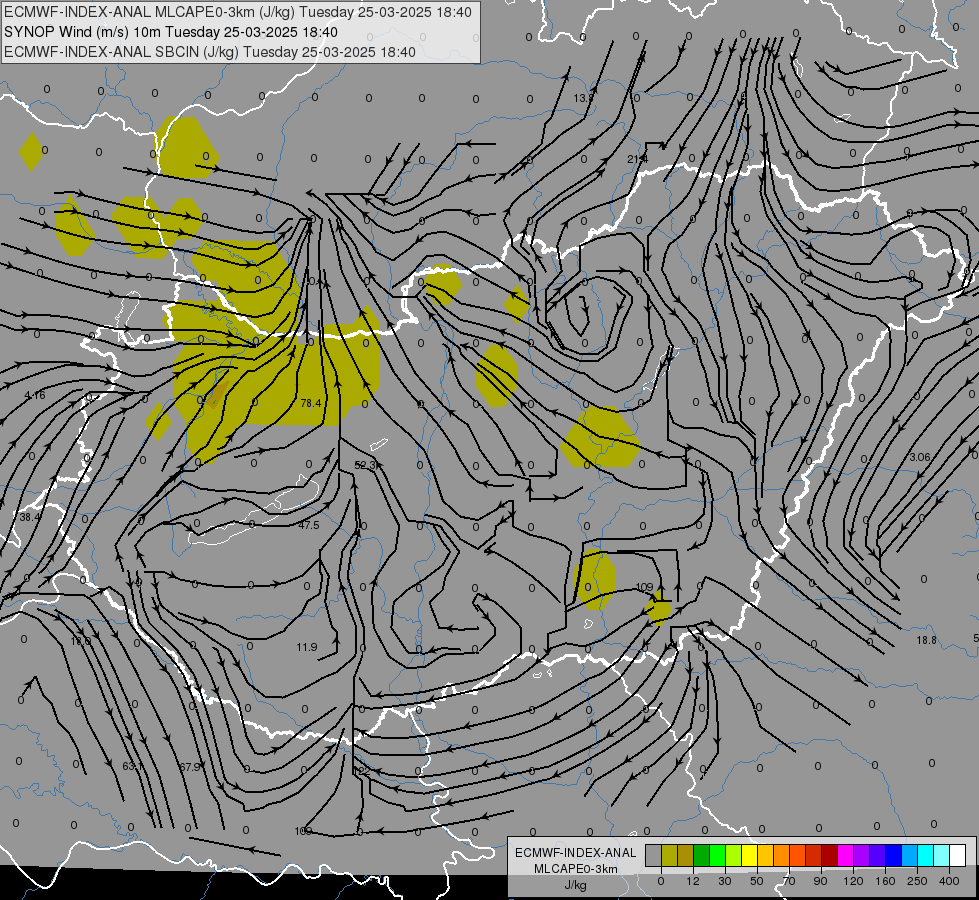Select the cyan legend swatch near 250
Viewport: 979px width, 900px height.
(x=925, y=855)
